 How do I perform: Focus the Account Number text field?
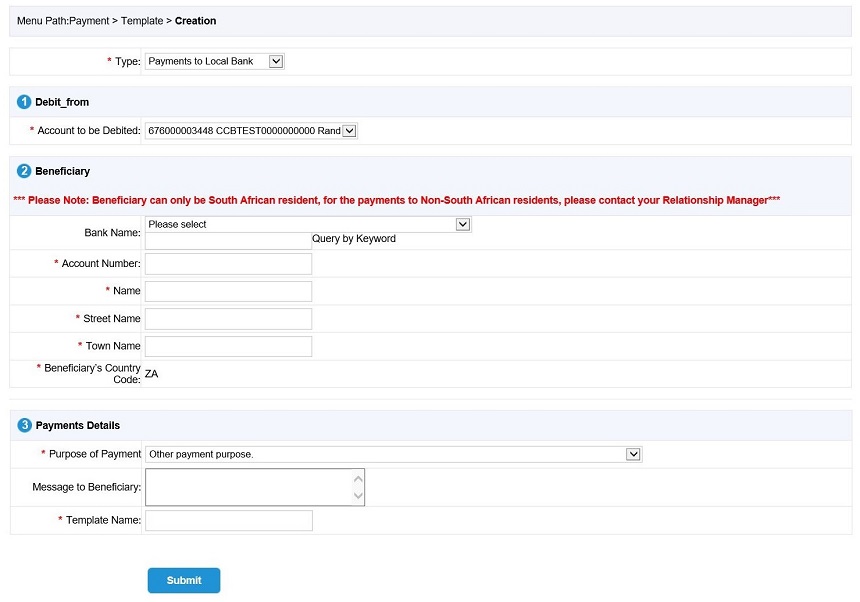pyautogui.click(x=228, y=264)
